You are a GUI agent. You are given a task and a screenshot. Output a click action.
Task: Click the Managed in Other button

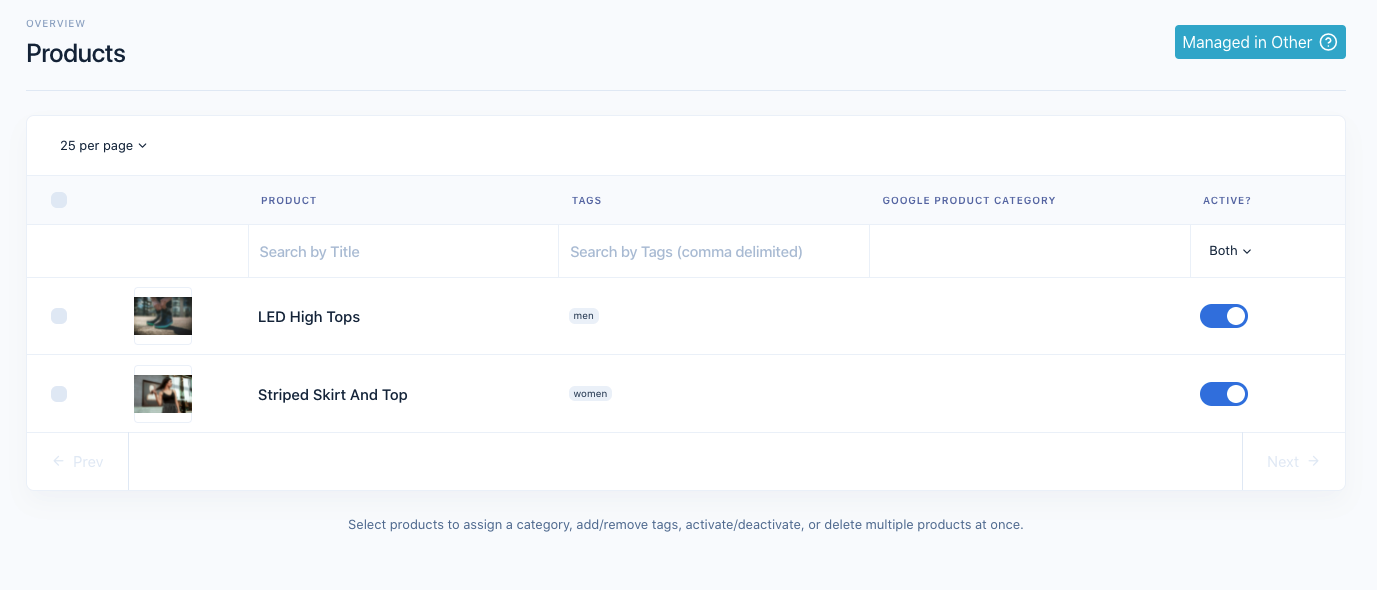click(1246, 42)
